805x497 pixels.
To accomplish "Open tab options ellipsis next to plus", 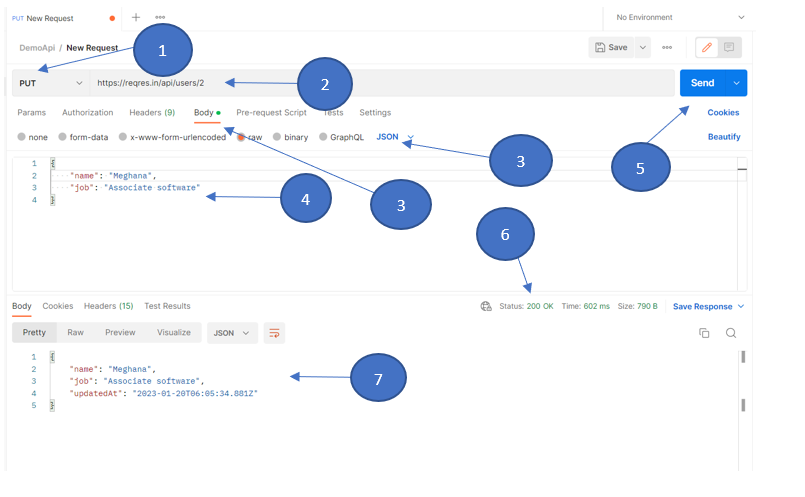I will click(160, 17).
